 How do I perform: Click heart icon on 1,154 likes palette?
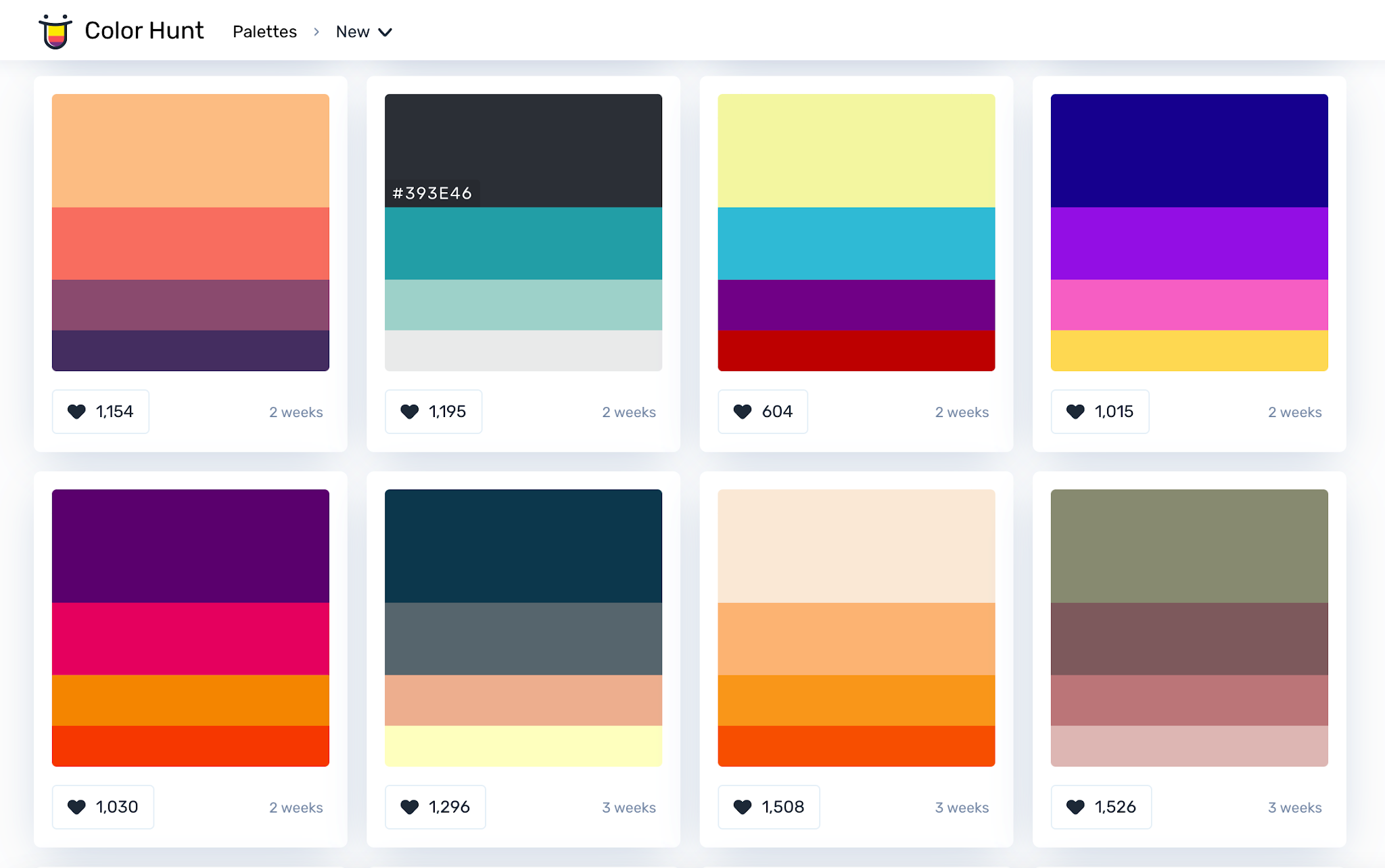tap(76, 412)
